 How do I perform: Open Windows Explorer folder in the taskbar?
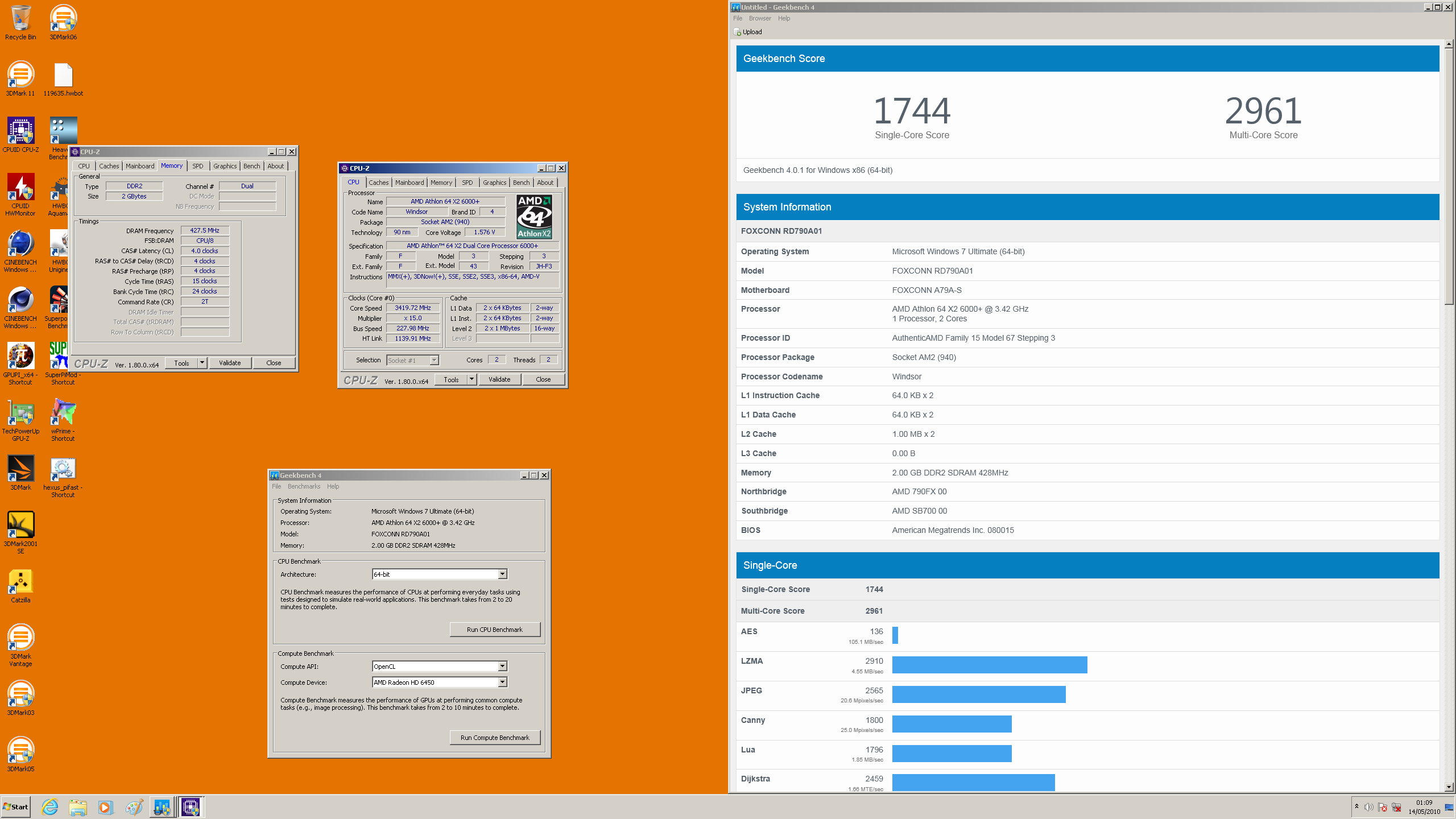[x=78, y=807]
